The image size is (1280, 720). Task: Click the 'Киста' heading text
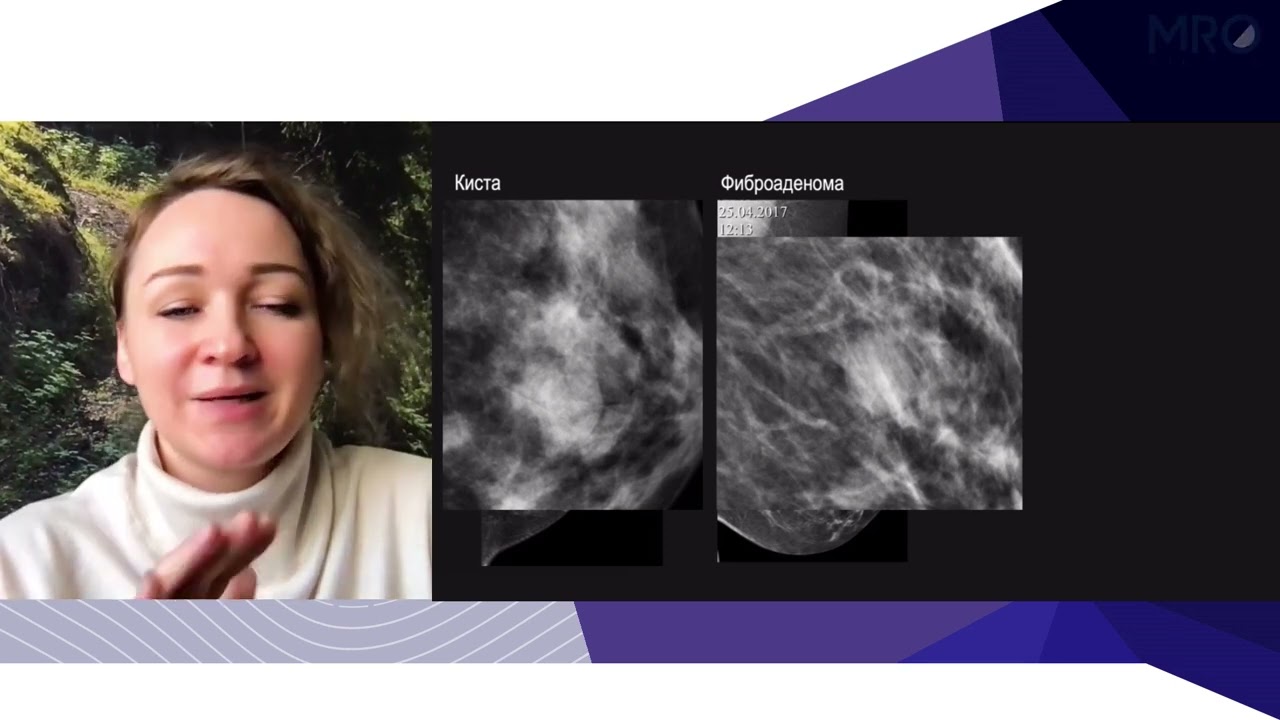click(477, 183)
